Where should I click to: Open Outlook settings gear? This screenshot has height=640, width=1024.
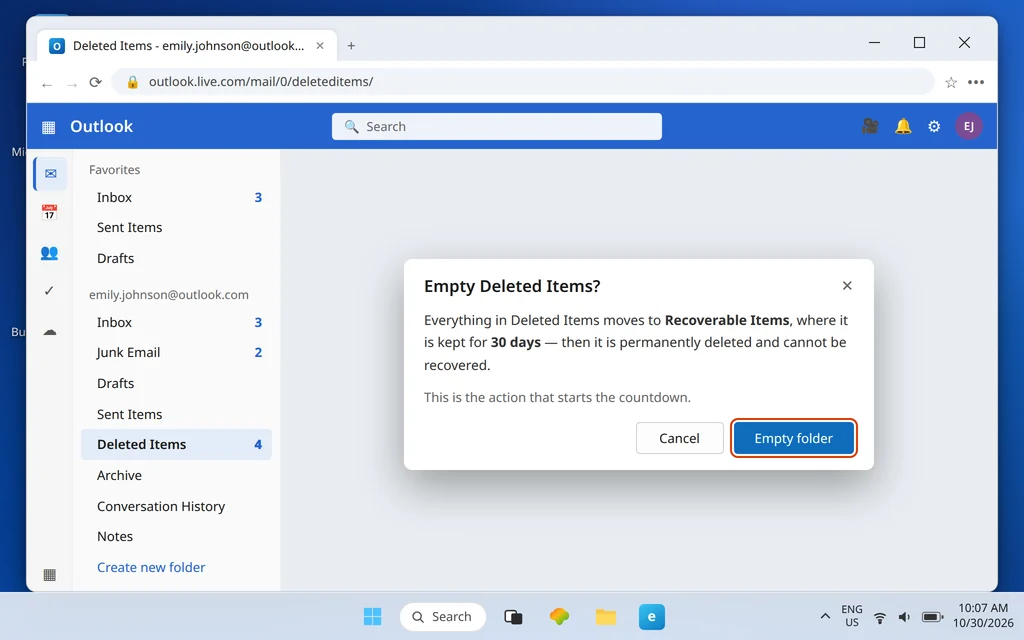pos(934,126)
